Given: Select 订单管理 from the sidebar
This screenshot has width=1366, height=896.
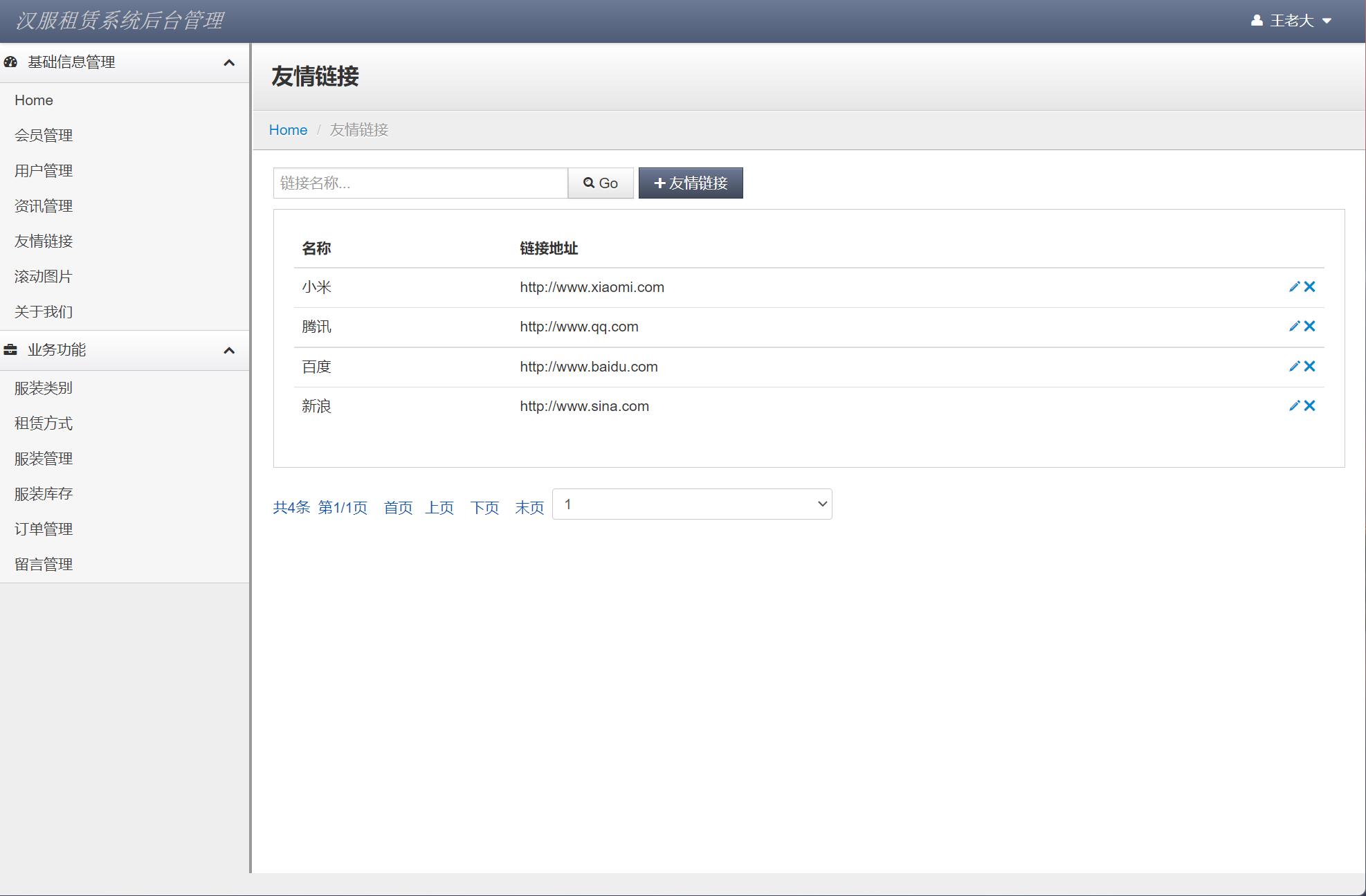Looking at the screenshot, I should (44, 529).
